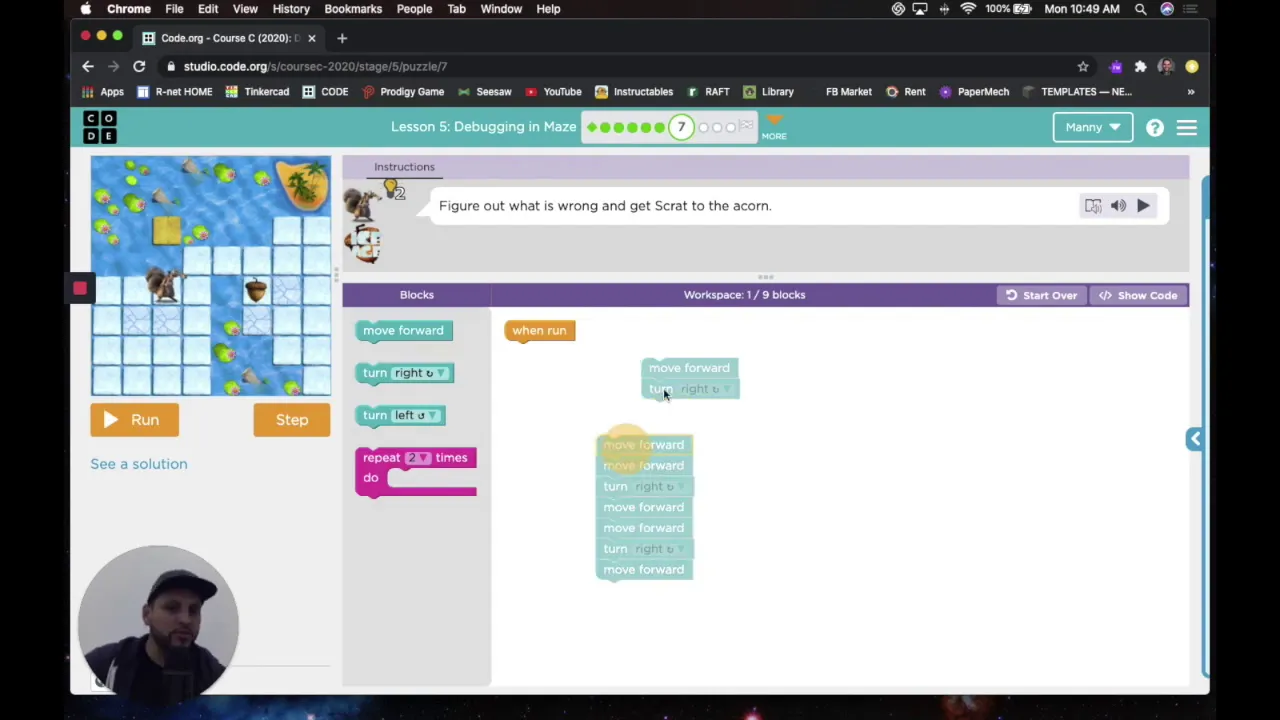Screen dimensions: 1280x720
Task: Open the Apple menu
Action: [86, 9]
